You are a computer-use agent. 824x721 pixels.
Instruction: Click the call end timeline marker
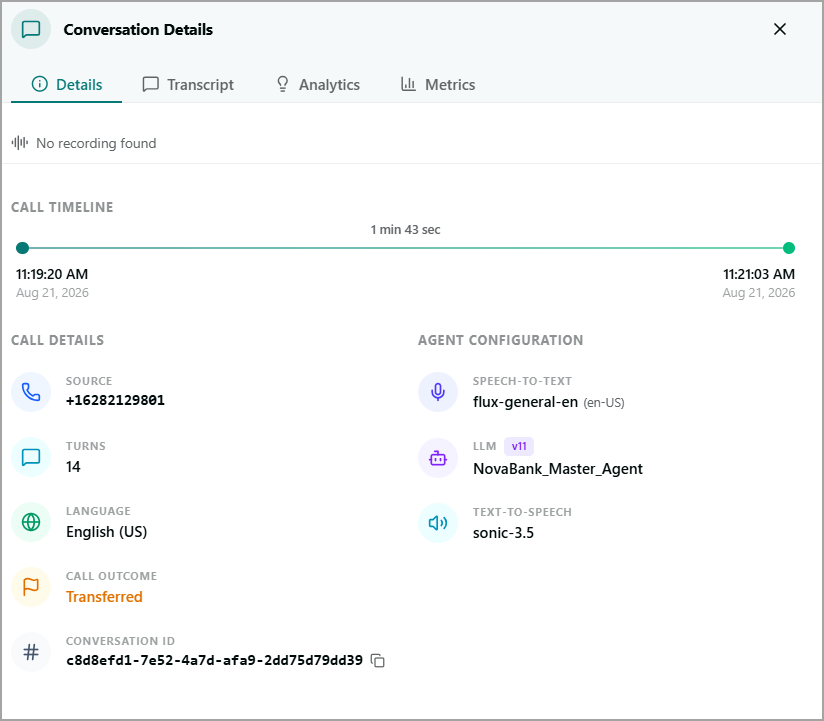[x=789, y=248]
